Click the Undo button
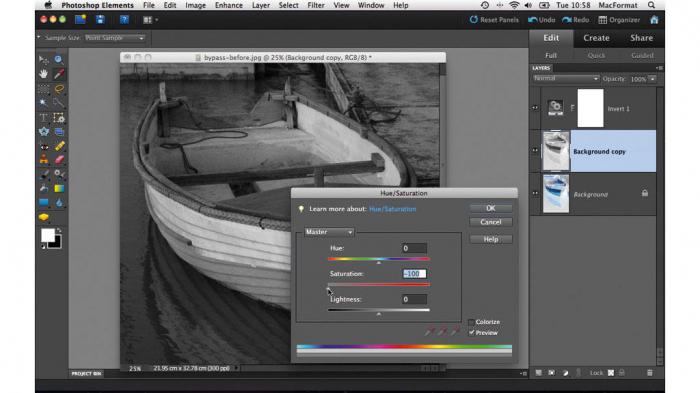Screen dimensions: 700x393 coord(542,20)
